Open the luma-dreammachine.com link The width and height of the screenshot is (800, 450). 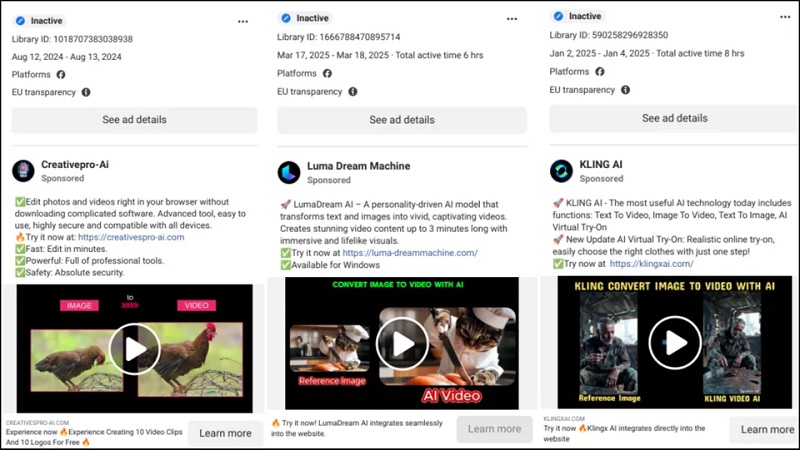(x=410, y=253)
